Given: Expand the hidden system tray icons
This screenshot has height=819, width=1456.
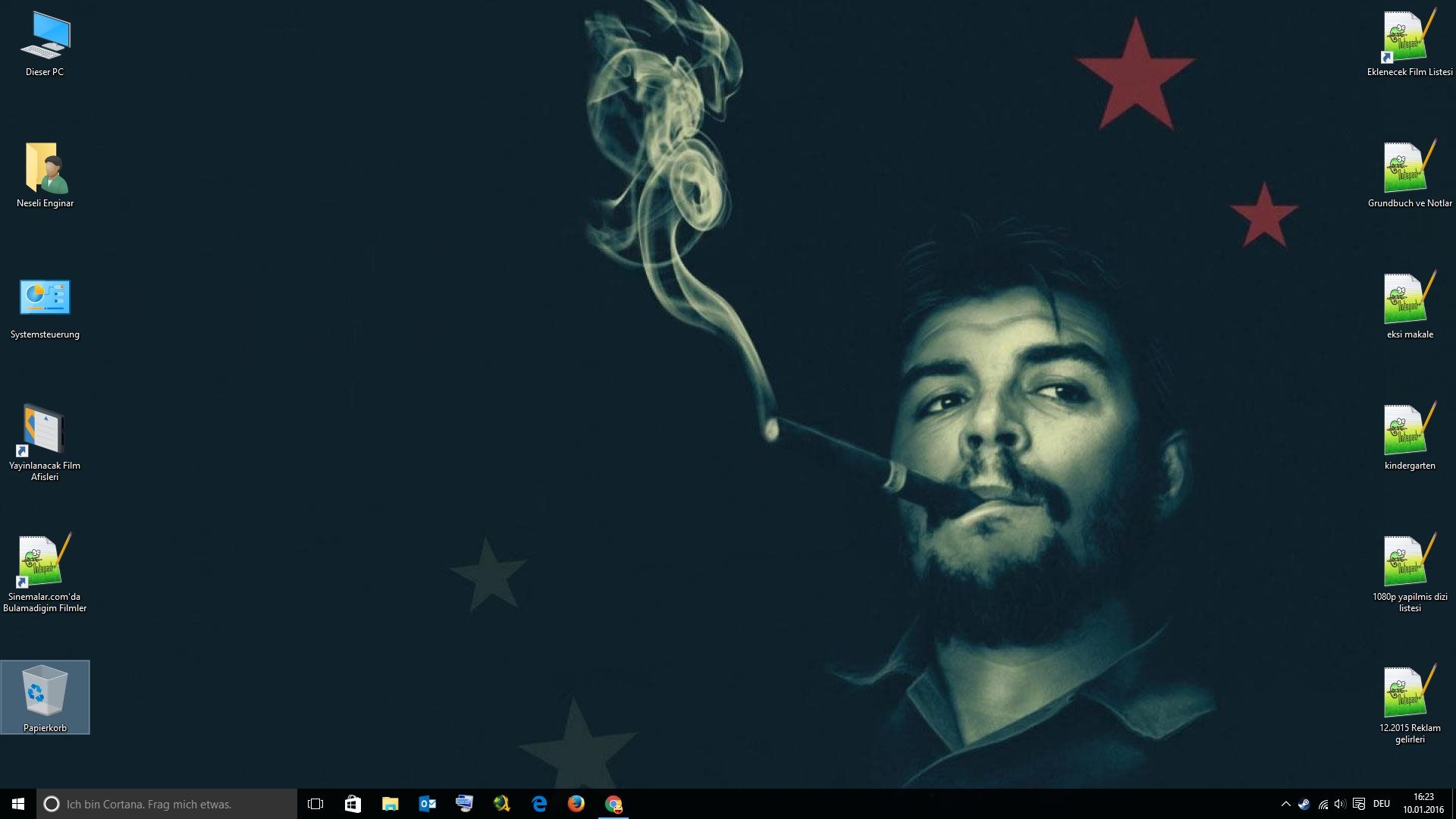Looking at the screenshot, I should click(x=1285, y=804).
